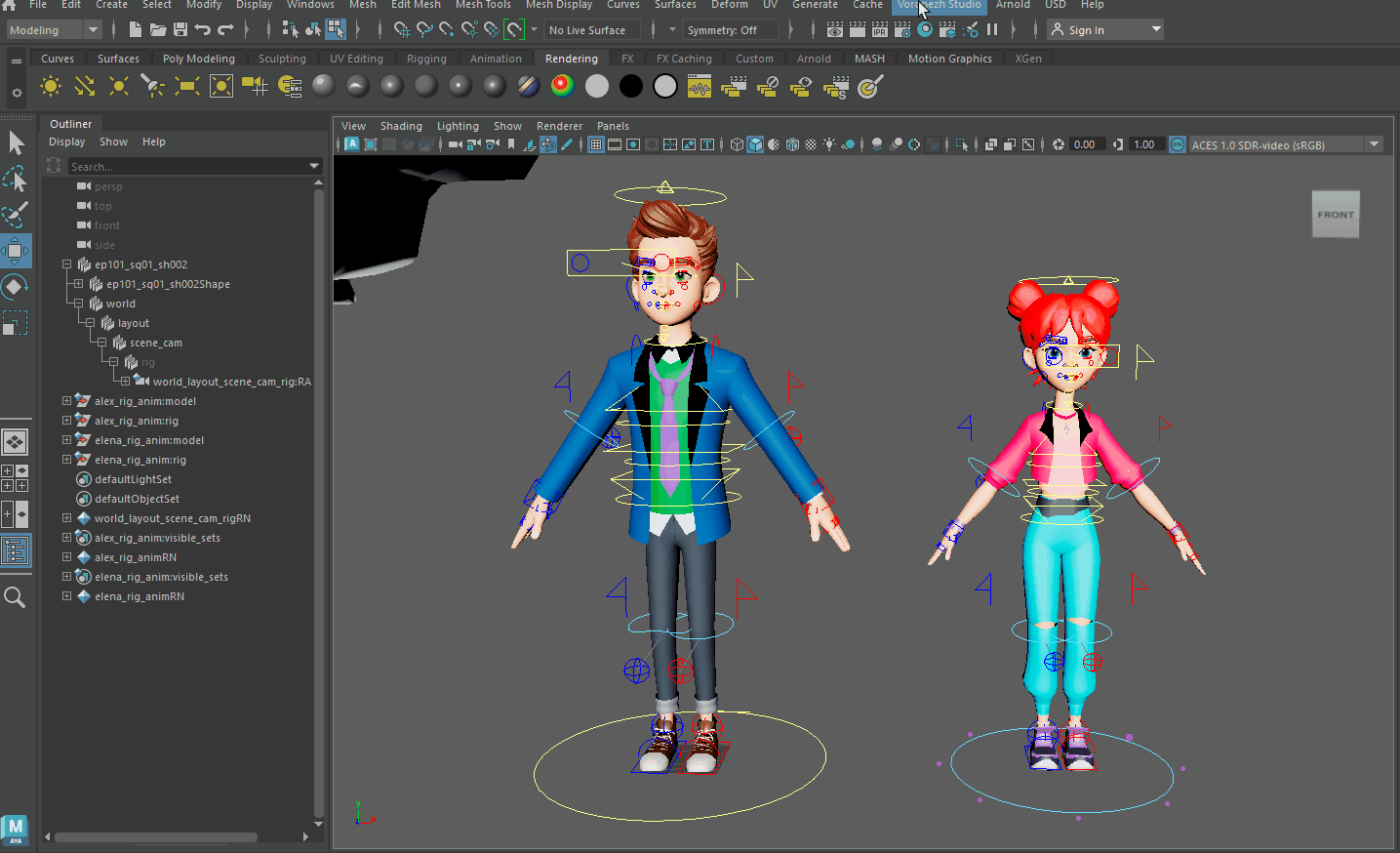This screenshot has height=853, width=1400.
Task: Click the directional light shelf icon
Action: click(85, 87)
